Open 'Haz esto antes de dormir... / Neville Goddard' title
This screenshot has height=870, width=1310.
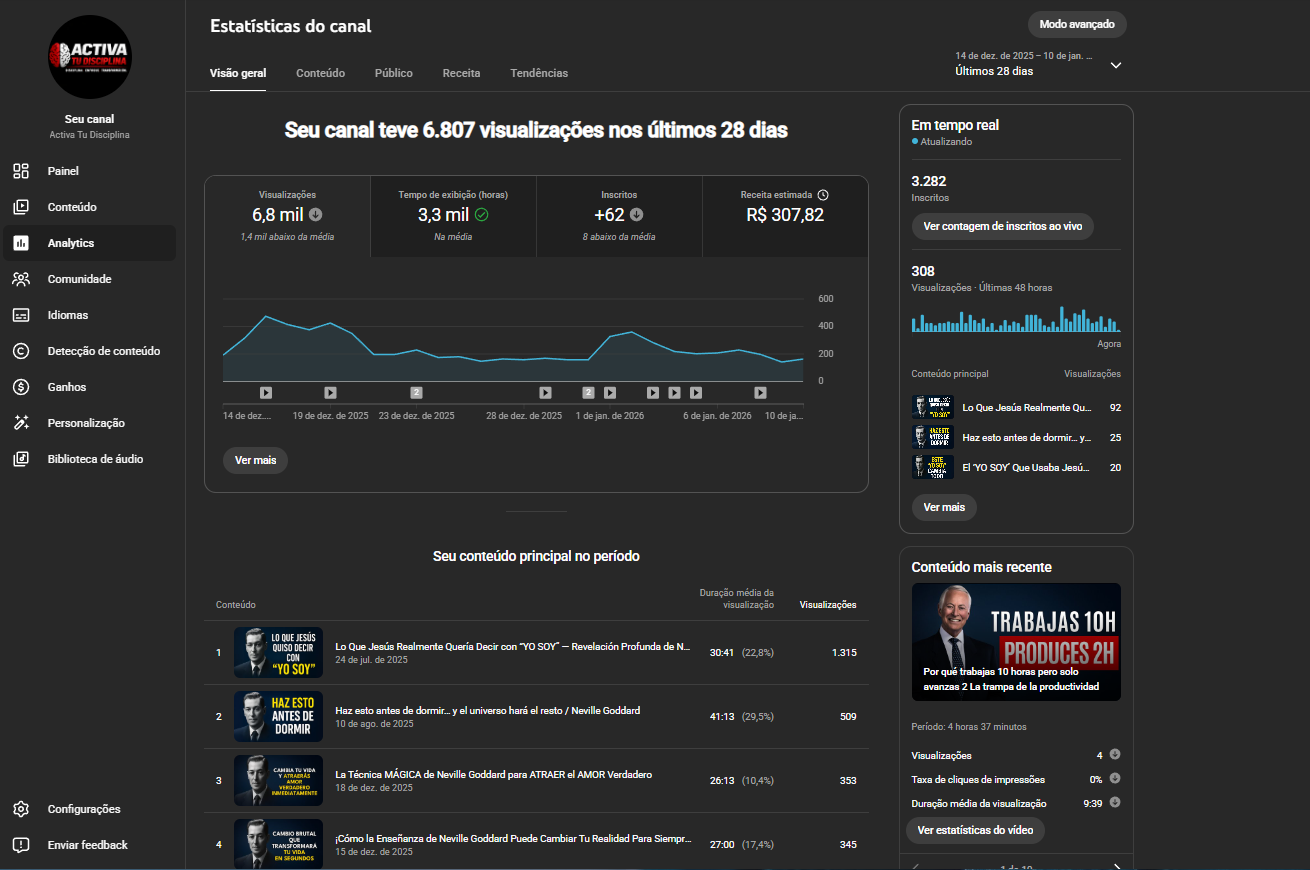coord(487,710)
